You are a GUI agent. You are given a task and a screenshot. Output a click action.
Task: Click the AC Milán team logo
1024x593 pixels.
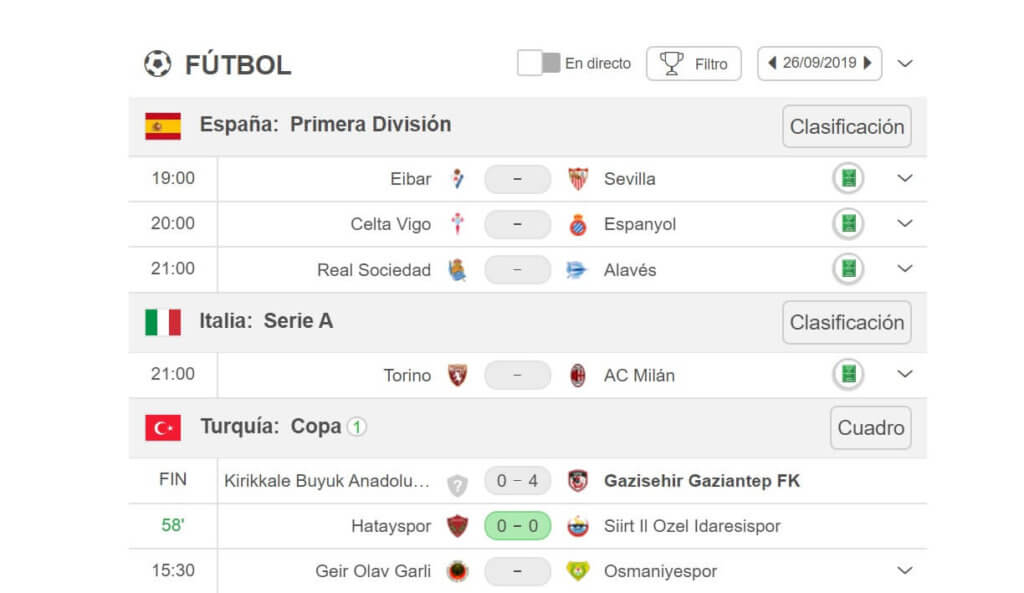577,376
